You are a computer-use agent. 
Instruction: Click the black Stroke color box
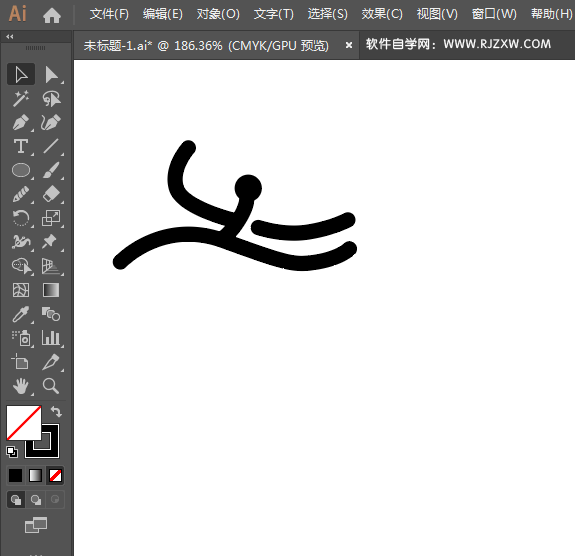pyautogui.click(x=42, y=441)
